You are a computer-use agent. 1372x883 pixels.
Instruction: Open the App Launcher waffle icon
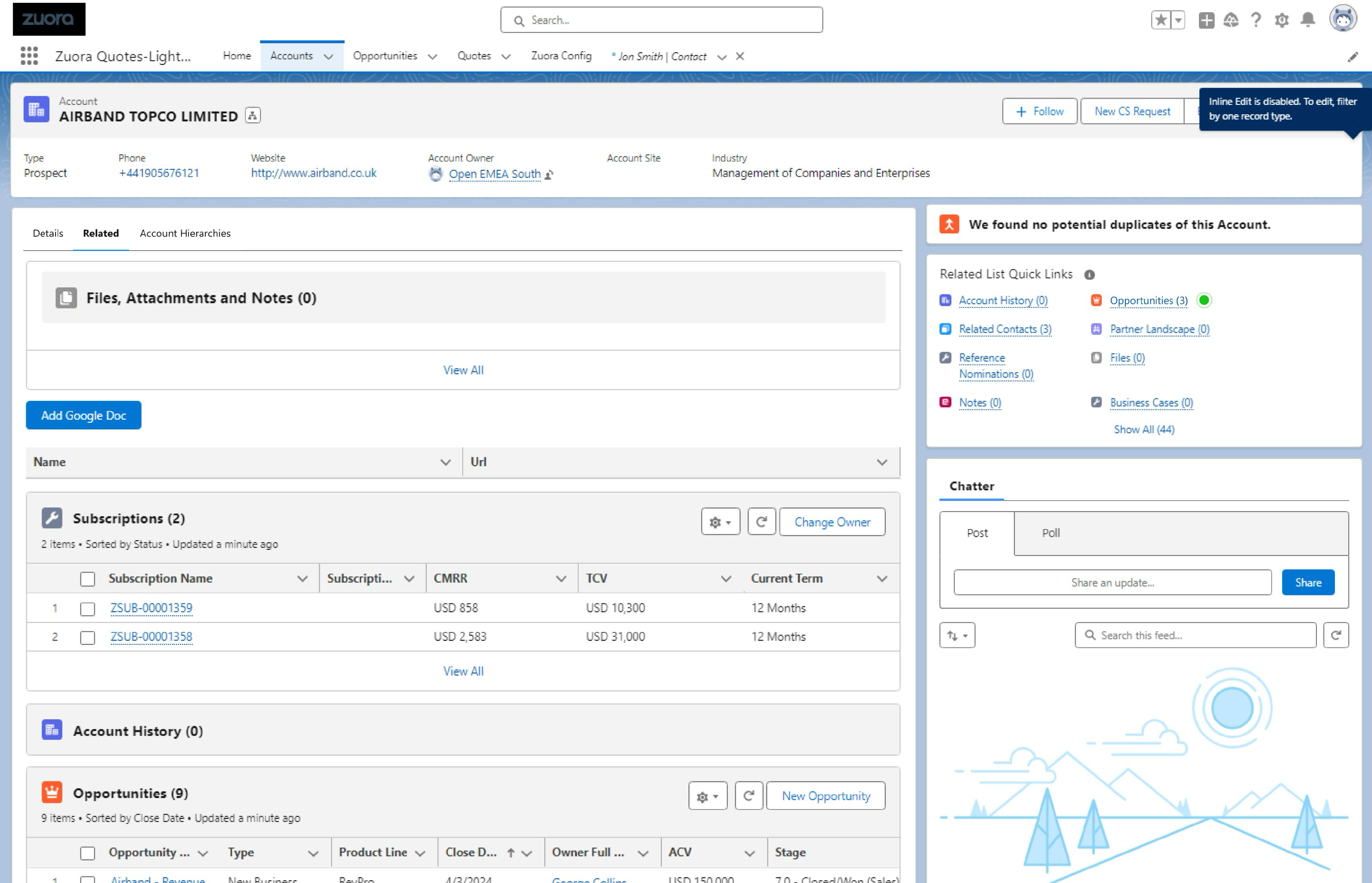tap(28, 56)
